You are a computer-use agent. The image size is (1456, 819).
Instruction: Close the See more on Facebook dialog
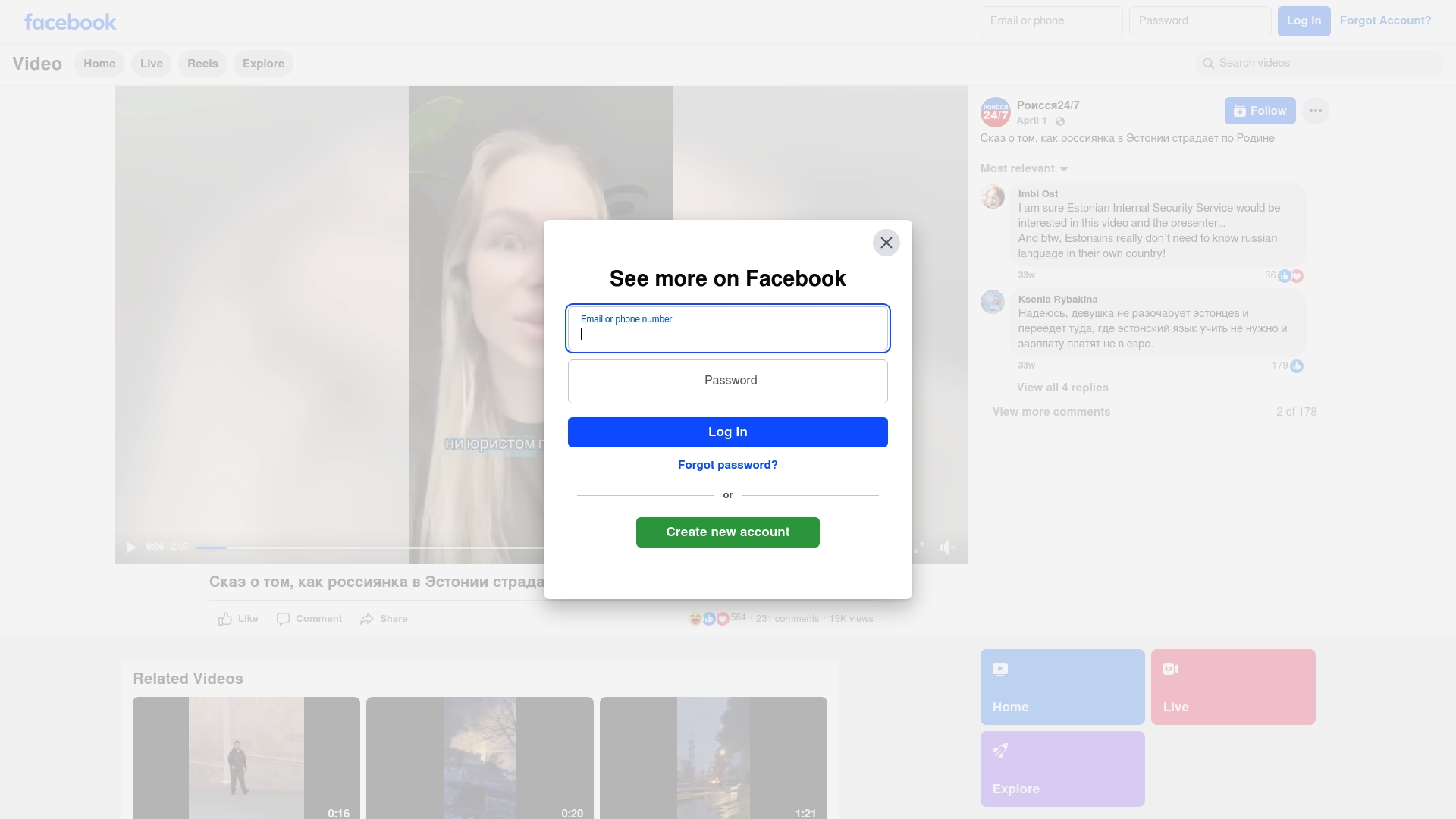(x=886, y=243)
